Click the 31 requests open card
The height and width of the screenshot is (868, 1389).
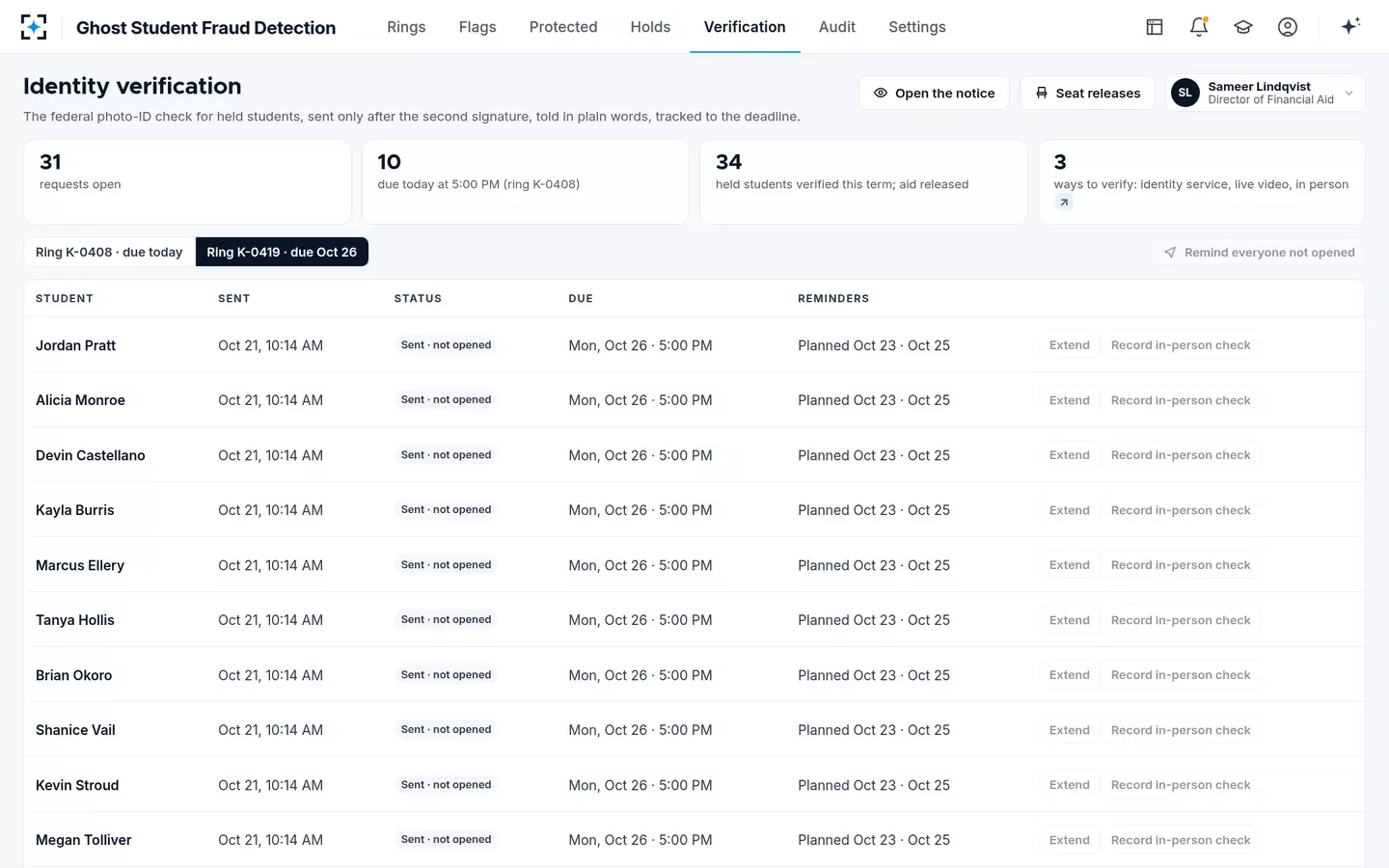click(x=187, y=182)
